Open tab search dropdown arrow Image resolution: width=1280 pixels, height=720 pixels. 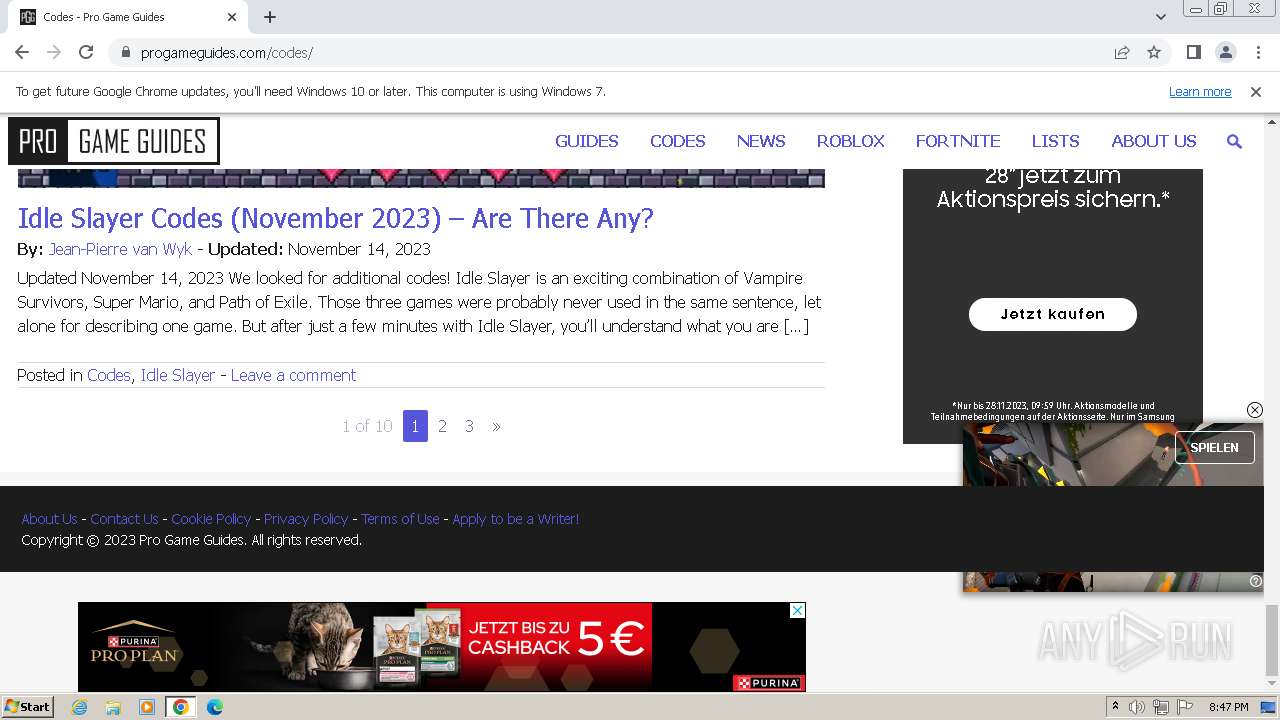coord(1160,17)
